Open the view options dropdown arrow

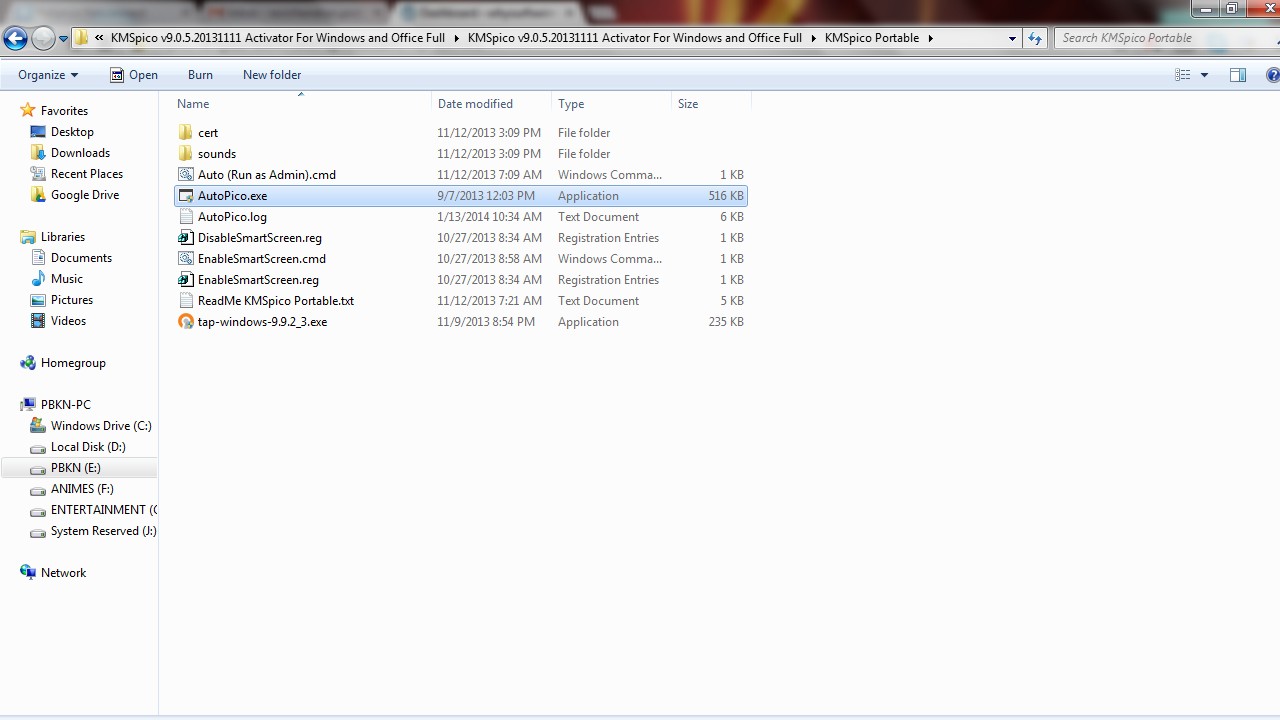pos(1204,75)
